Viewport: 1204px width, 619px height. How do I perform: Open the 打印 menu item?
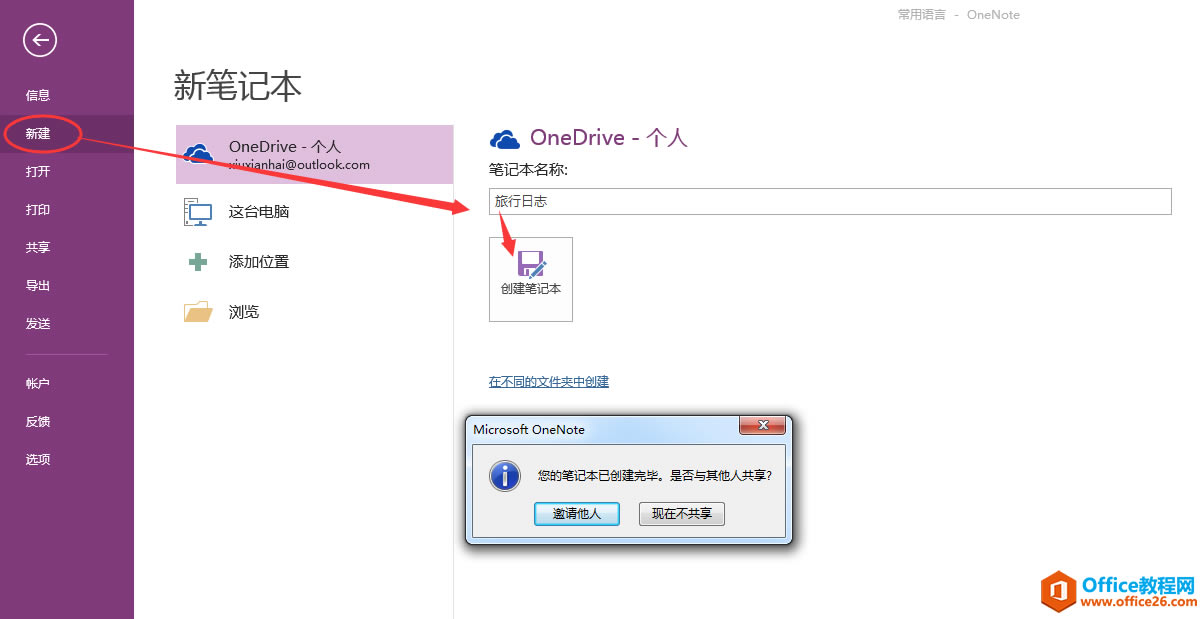pyautogui.click(x=38, y=209)
